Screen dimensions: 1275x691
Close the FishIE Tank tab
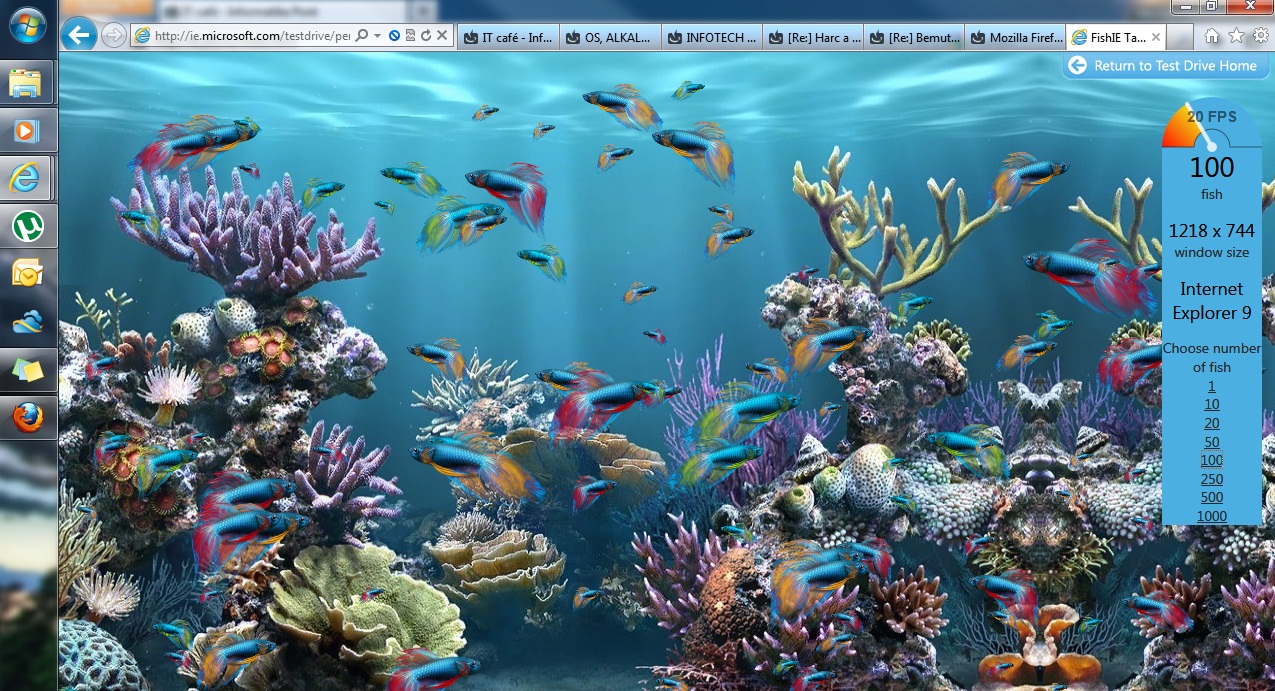click(x=1155, y=38)
